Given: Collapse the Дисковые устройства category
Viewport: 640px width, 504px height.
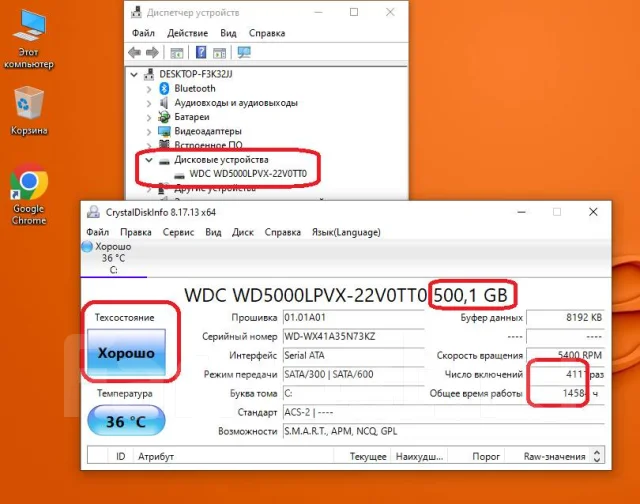Looking at the screenshot, I should [x=149, y=160].
